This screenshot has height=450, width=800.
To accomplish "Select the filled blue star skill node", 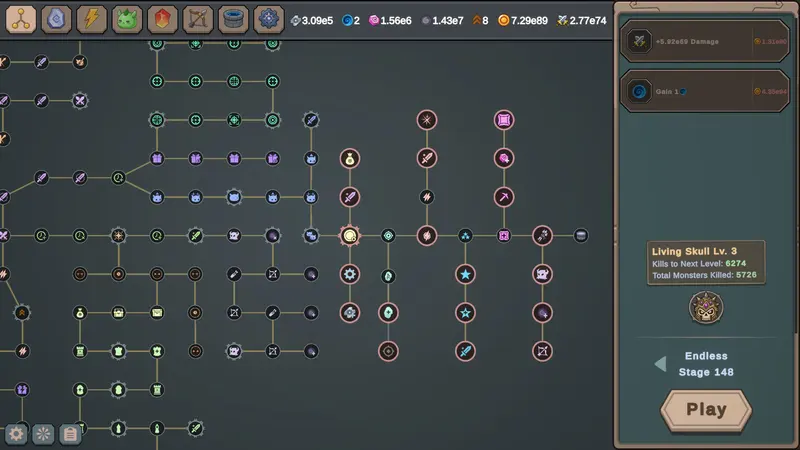I will (x=465, y=274).
